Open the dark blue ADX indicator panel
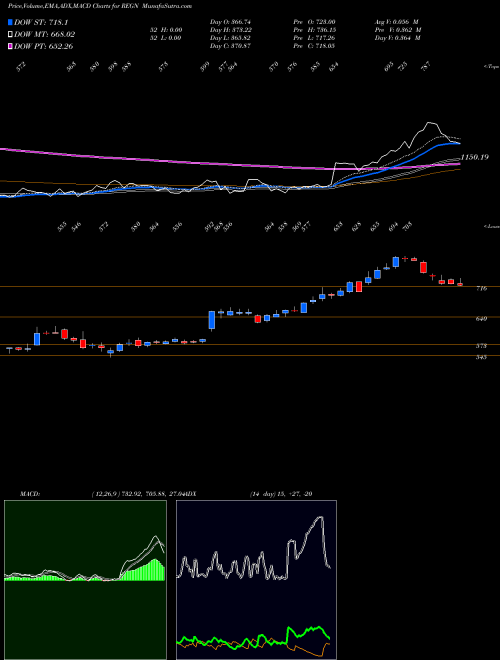The width and height of the screenshot is (500, 660). [256, 580]
